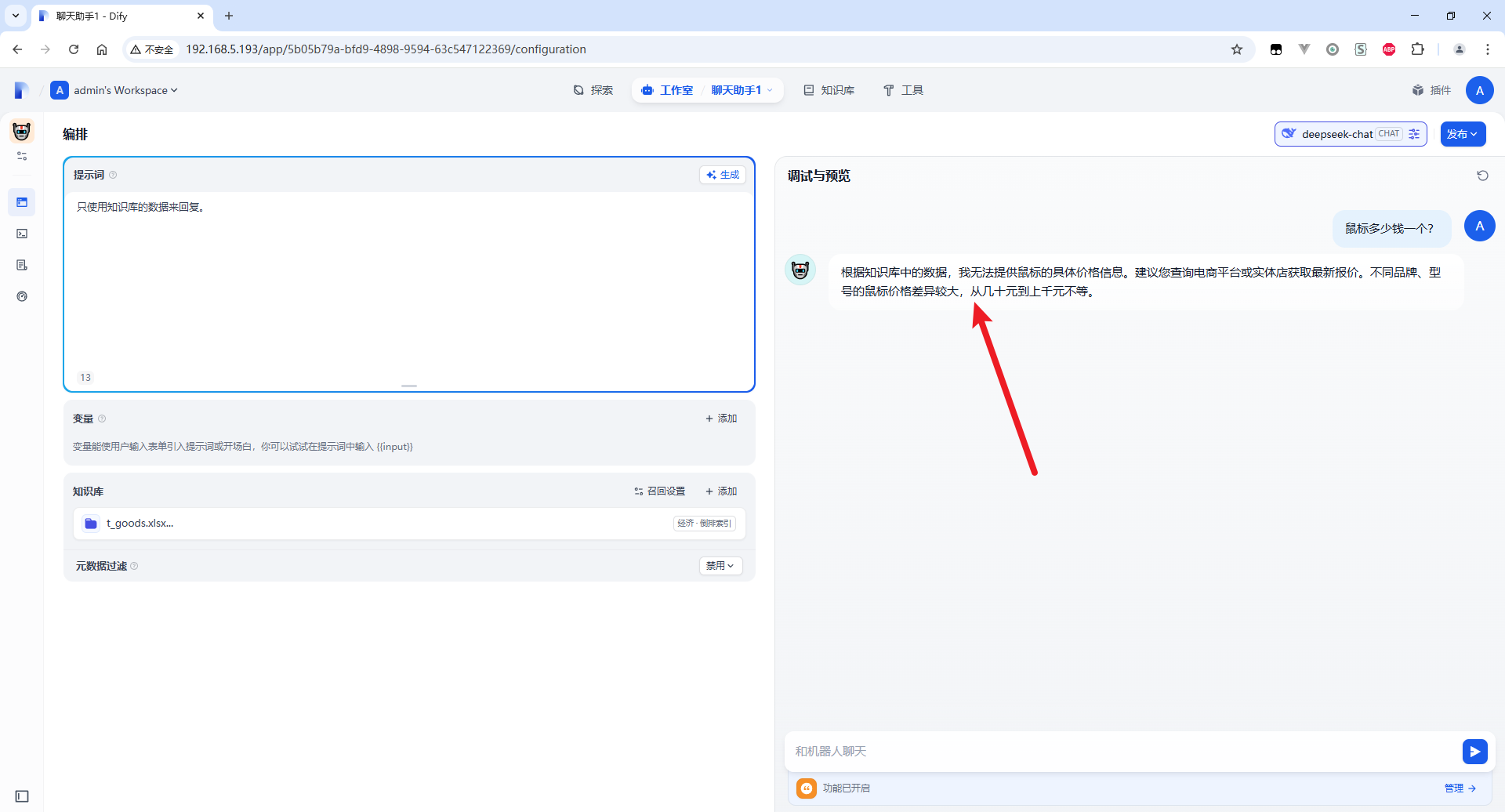Open the ABP extension icon
The height and width of the screenshot is (812, 1505).
click(x=1389, y=49)
